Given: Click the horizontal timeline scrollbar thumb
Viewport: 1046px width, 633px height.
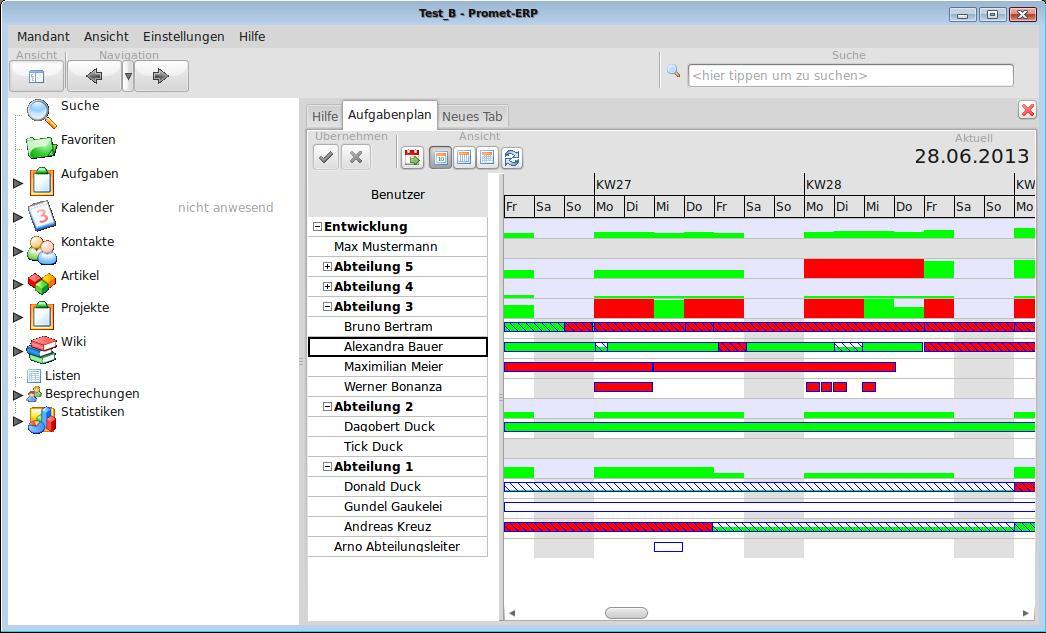Looking at the screenshot, I should pyautogui.click(x=626, y=612).
